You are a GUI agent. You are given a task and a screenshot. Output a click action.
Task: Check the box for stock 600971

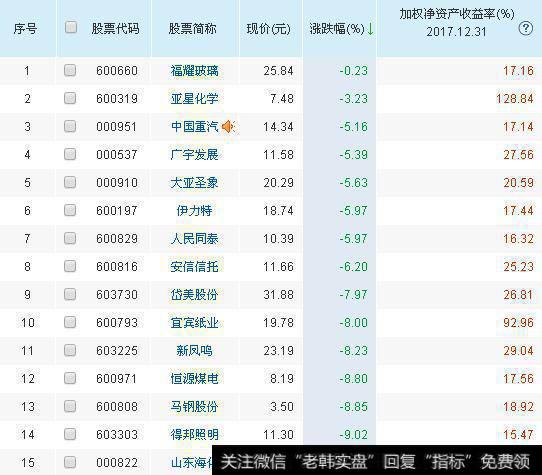point(70,378)
